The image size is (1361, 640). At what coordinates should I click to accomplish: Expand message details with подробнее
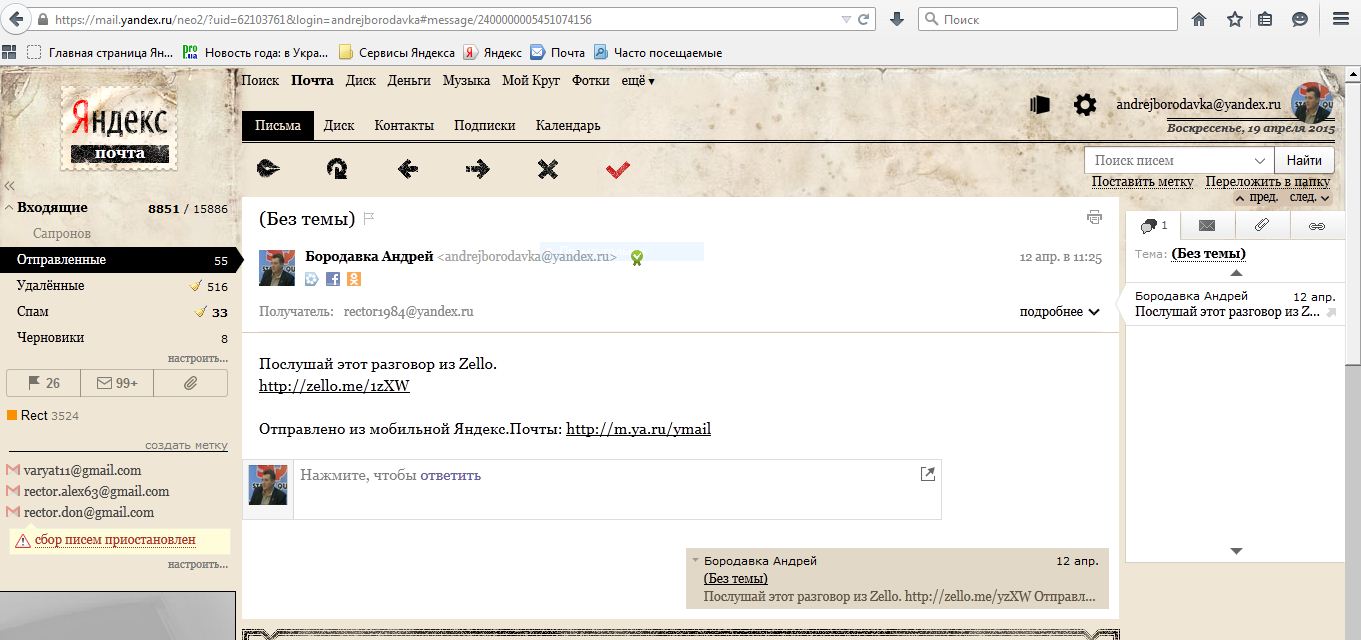[1059, 312]
